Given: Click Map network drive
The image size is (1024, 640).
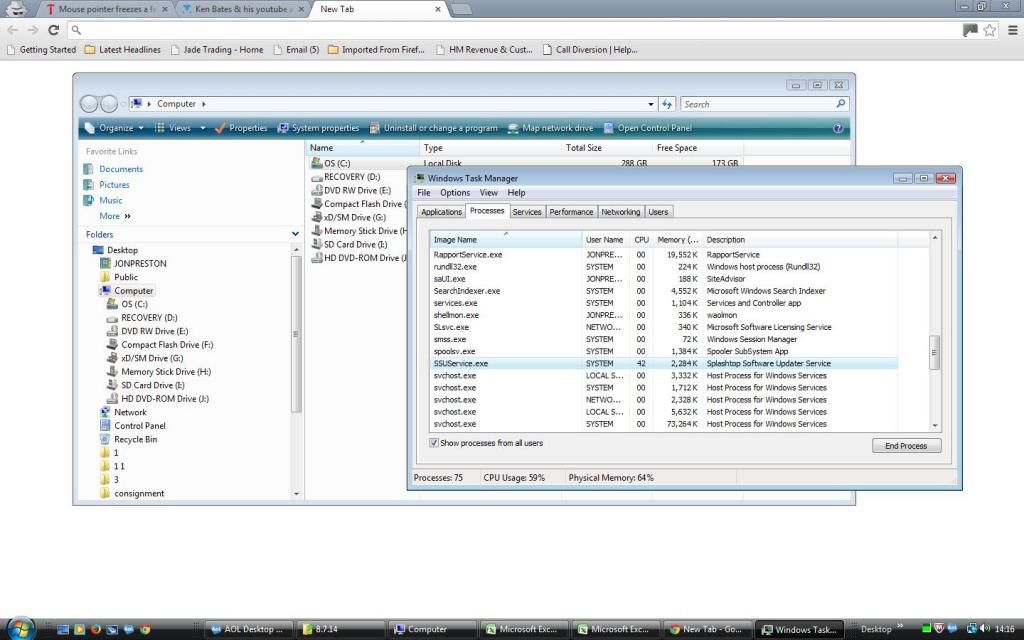Looking at the screenshot, I should [551, 129].
